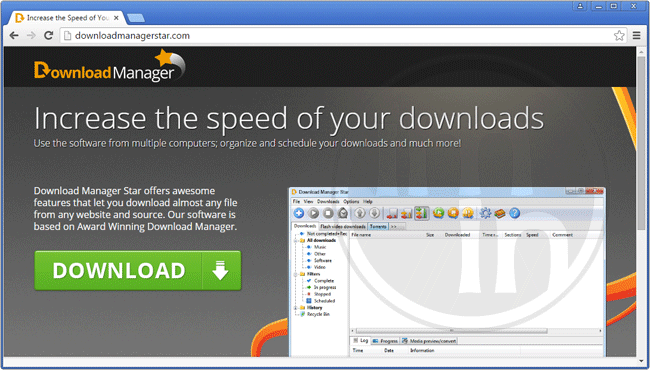Open a new browser tab

136,18
